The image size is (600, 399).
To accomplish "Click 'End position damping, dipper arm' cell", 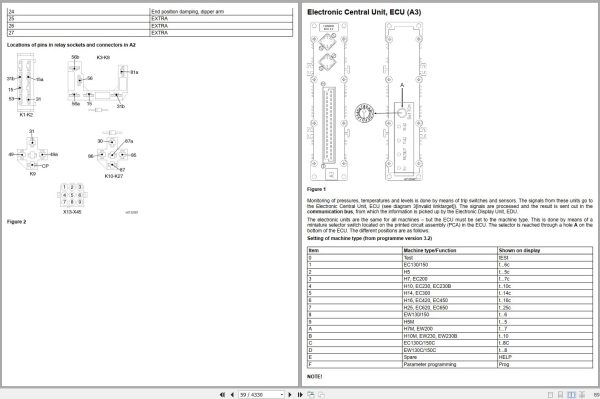I will pyautogui.click(x=221, y=12).
